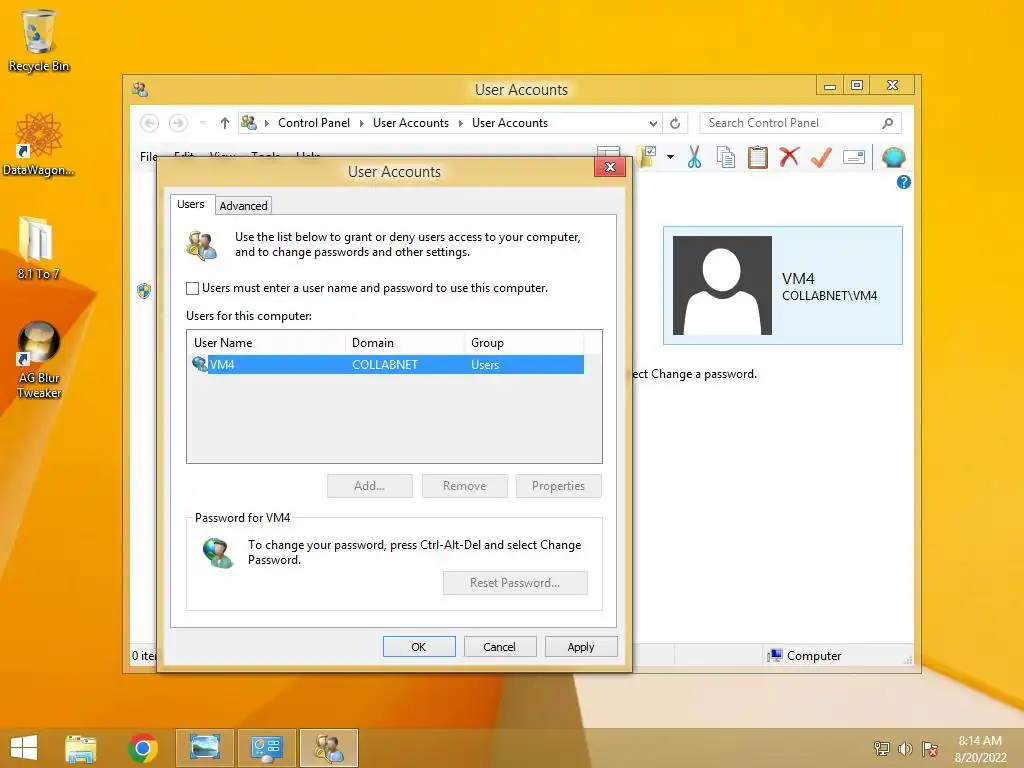Viewport: 1024px width, 768px height.
Task: Open the Classic Shell settings shell icon
Action: (x=893, y=157)
